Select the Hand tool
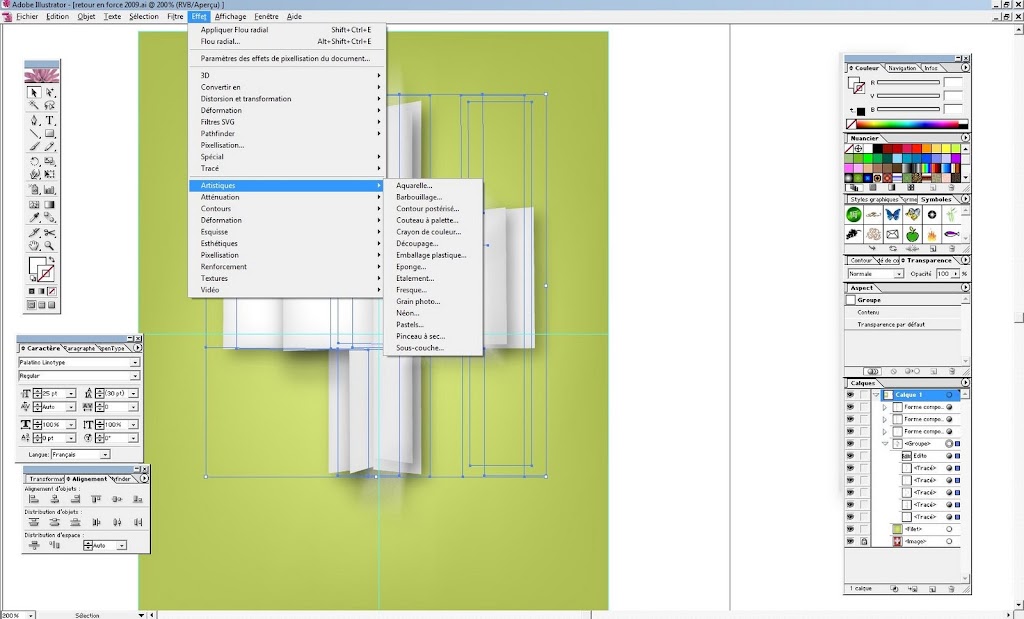The width and height of the screenshot is (1024, 619). pos(34,246)
